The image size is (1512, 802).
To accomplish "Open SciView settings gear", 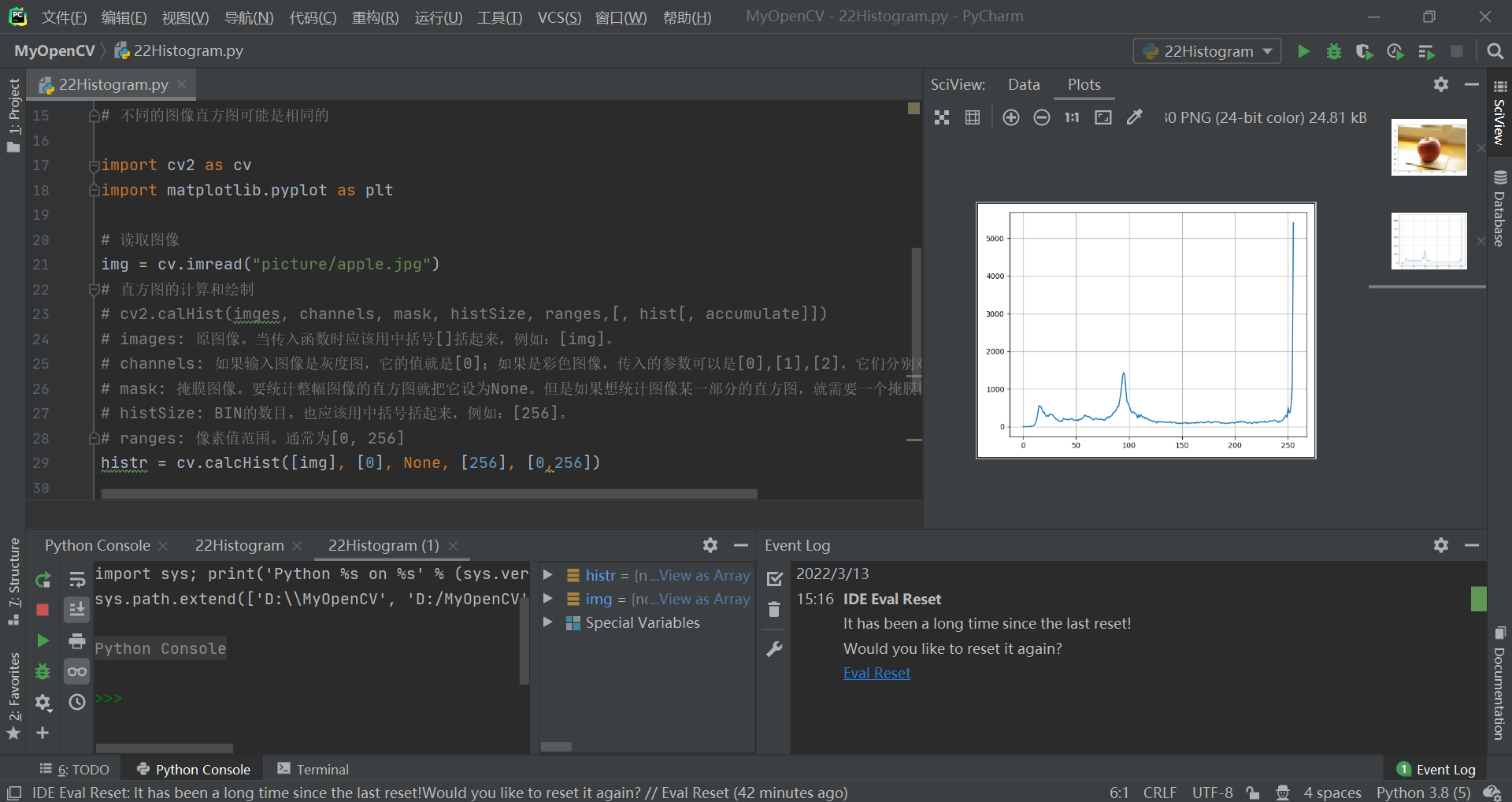I will [x=1441, y=84].
